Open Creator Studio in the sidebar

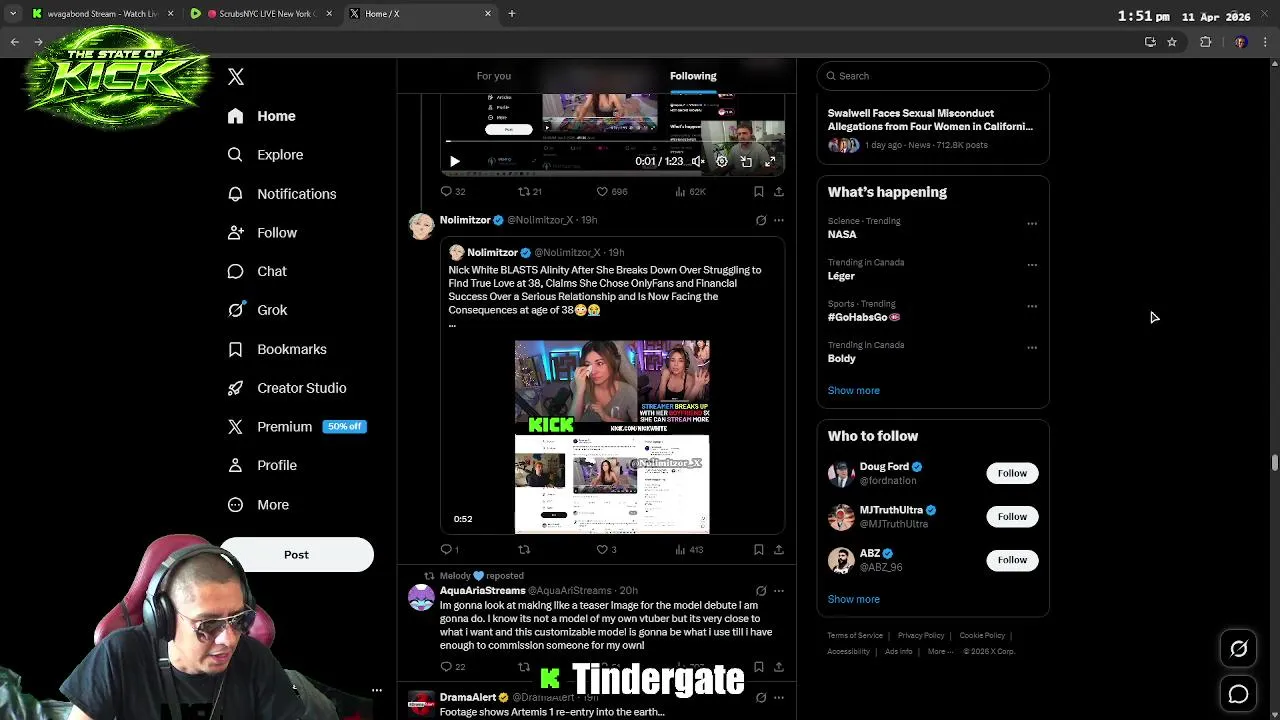tap(286, 388)
